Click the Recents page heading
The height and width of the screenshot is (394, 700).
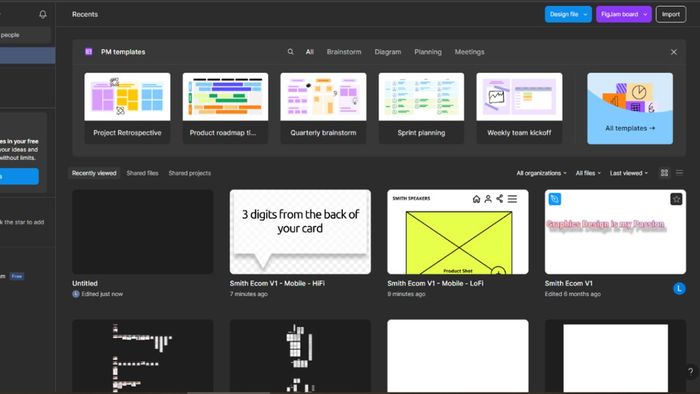pos(85,14)
